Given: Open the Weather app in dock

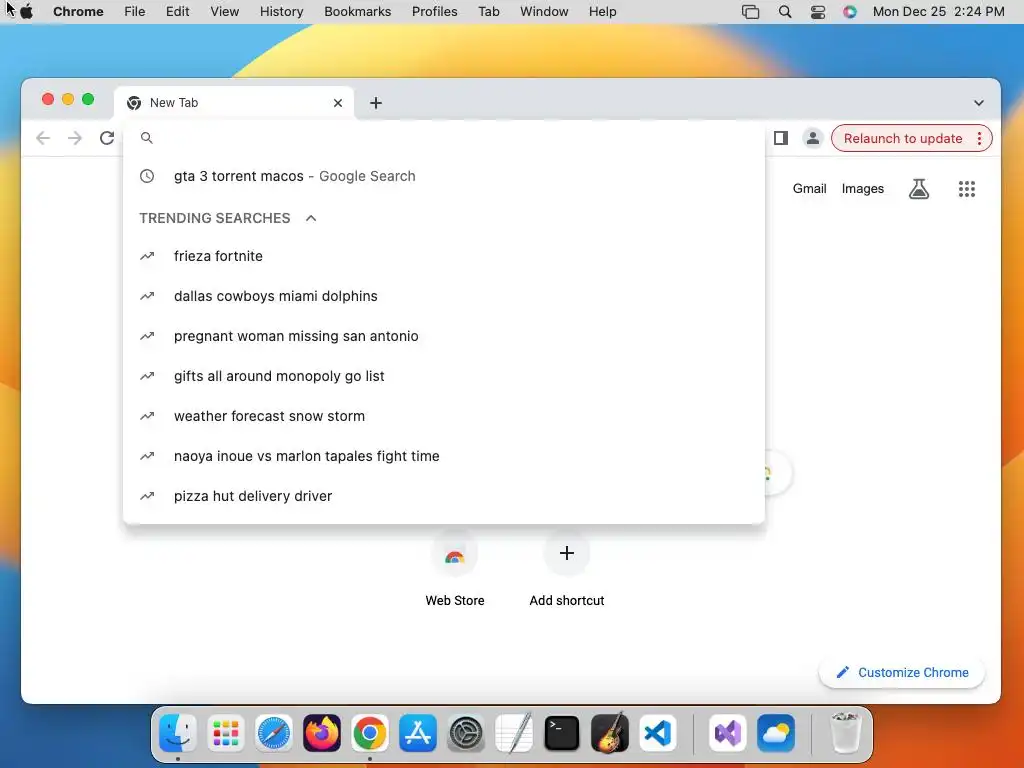Looking at the screenshot, I should pos(776,733).
